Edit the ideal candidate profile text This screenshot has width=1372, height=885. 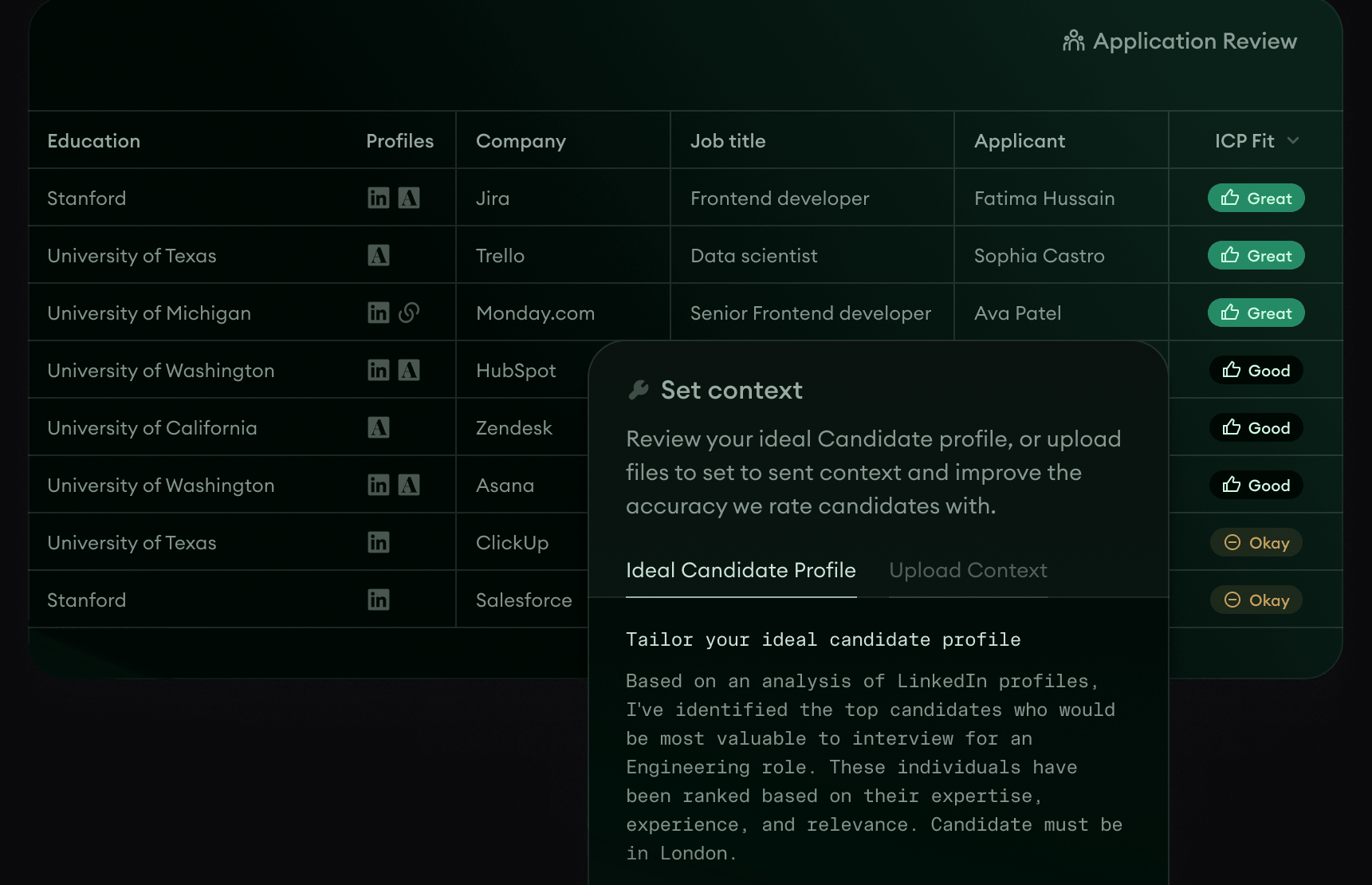[x=874, y=766]
